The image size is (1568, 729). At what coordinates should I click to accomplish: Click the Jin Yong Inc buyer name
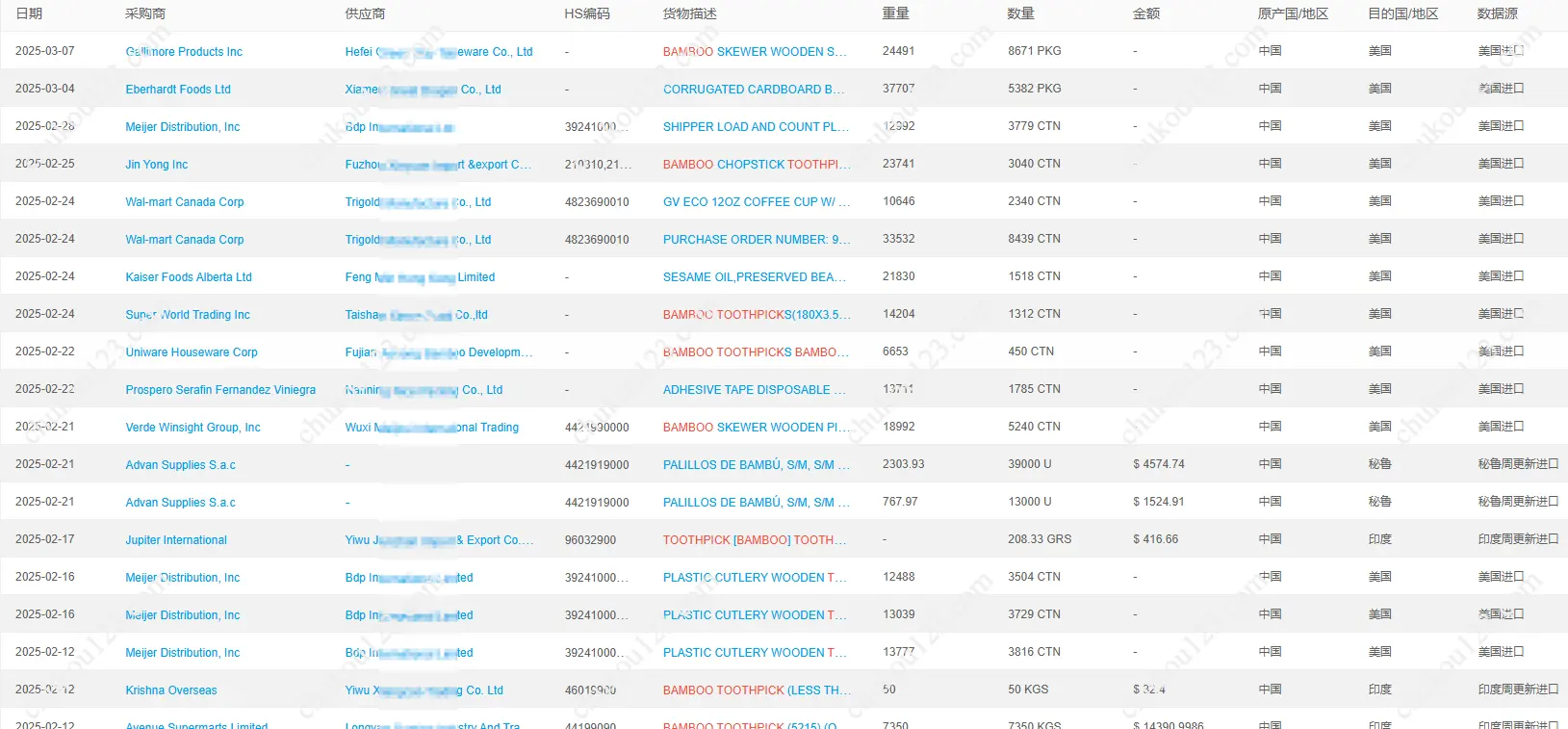tap(156, 165)
